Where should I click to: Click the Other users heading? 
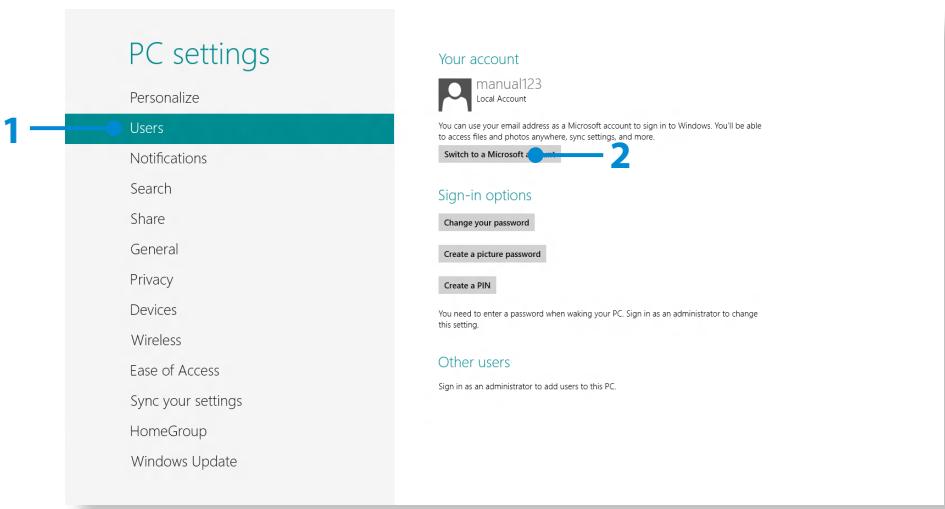coord(474,362)
